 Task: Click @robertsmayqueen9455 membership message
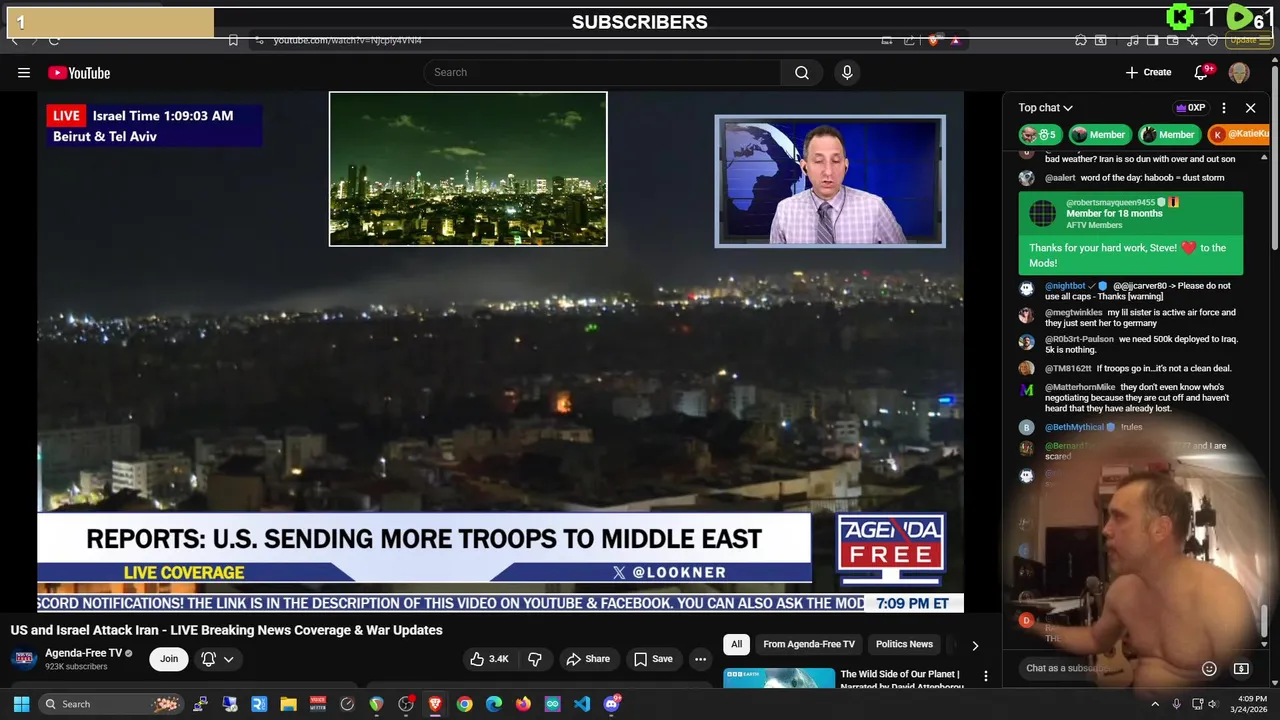coord(1130,233)
